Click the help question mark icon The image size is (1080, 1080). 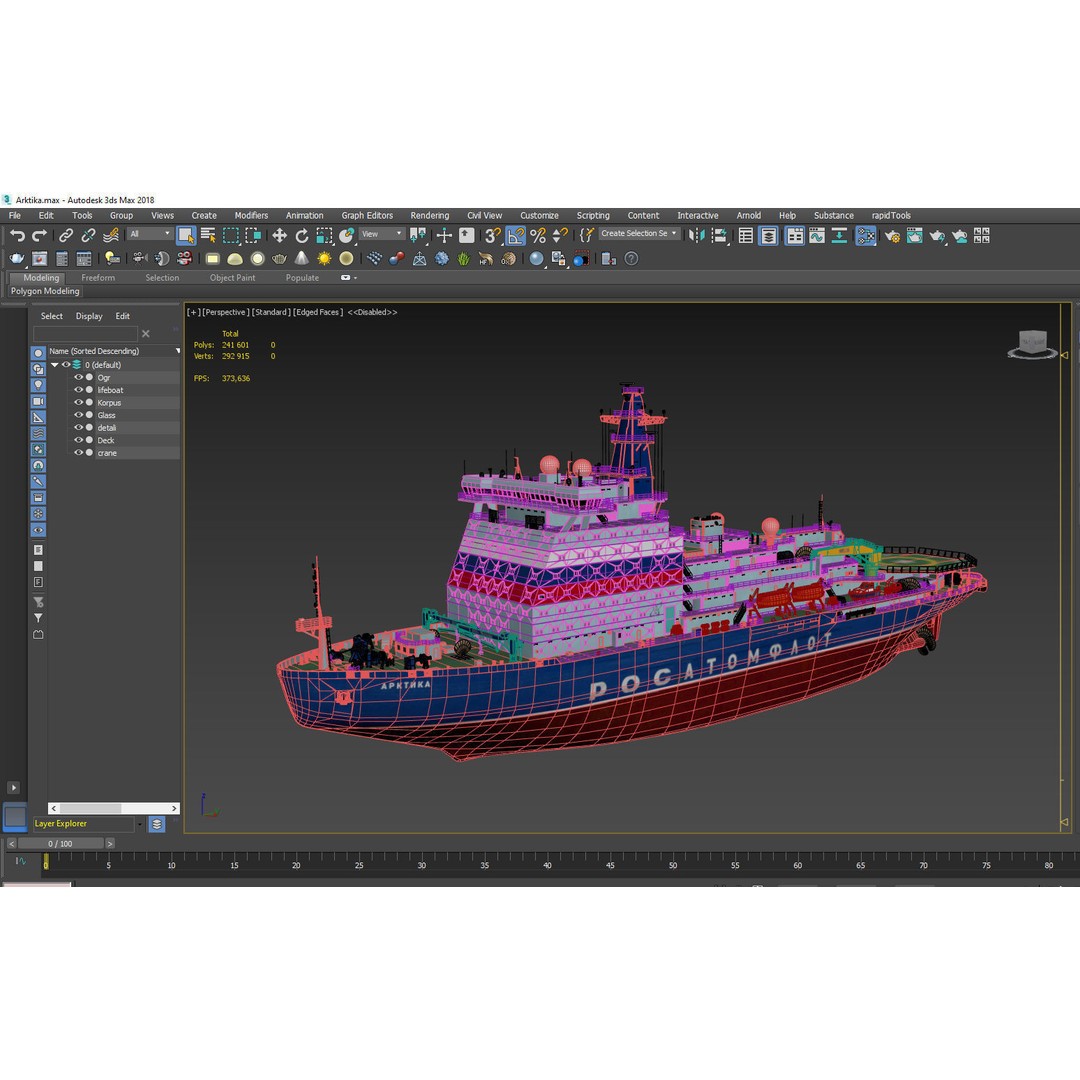coord(631,259)
